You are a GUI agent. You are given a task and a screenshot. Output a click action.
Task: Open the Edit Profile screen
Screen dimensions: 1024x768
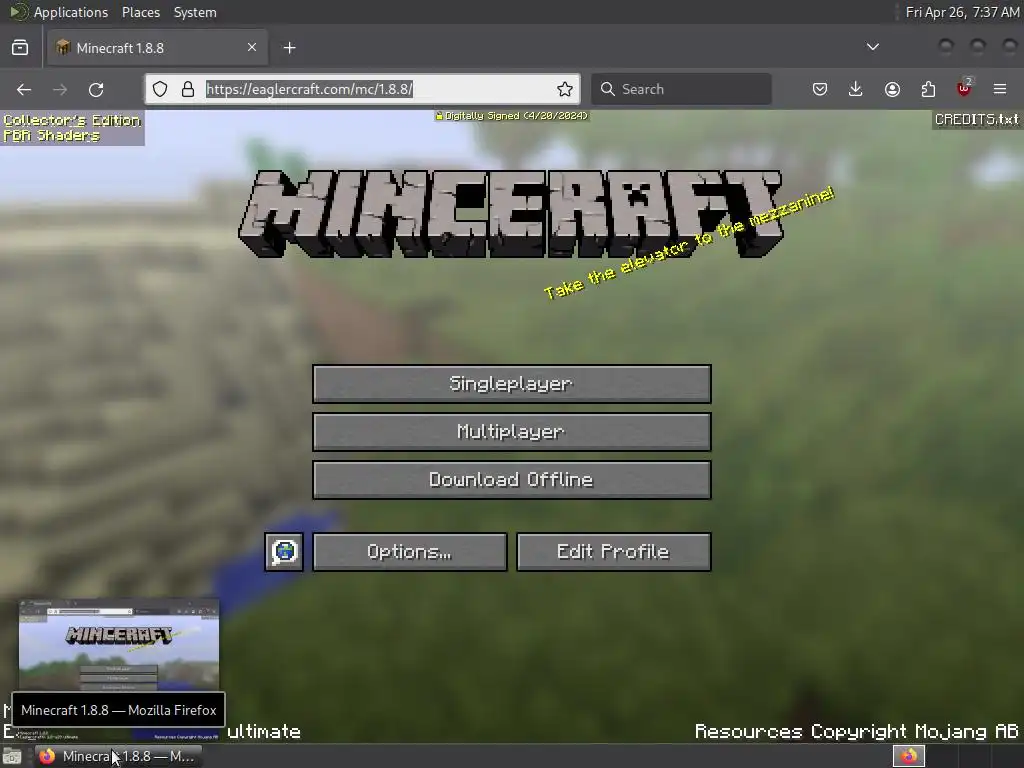point(613,552)
